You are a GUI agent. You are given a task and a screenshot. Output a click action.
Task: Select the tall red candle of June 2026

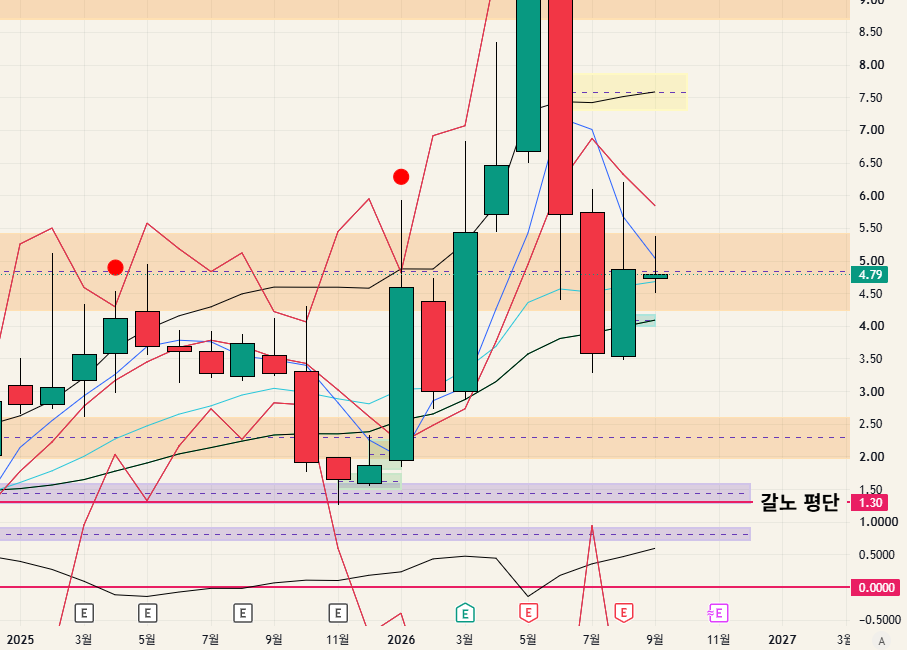click(x=561, y=107)
